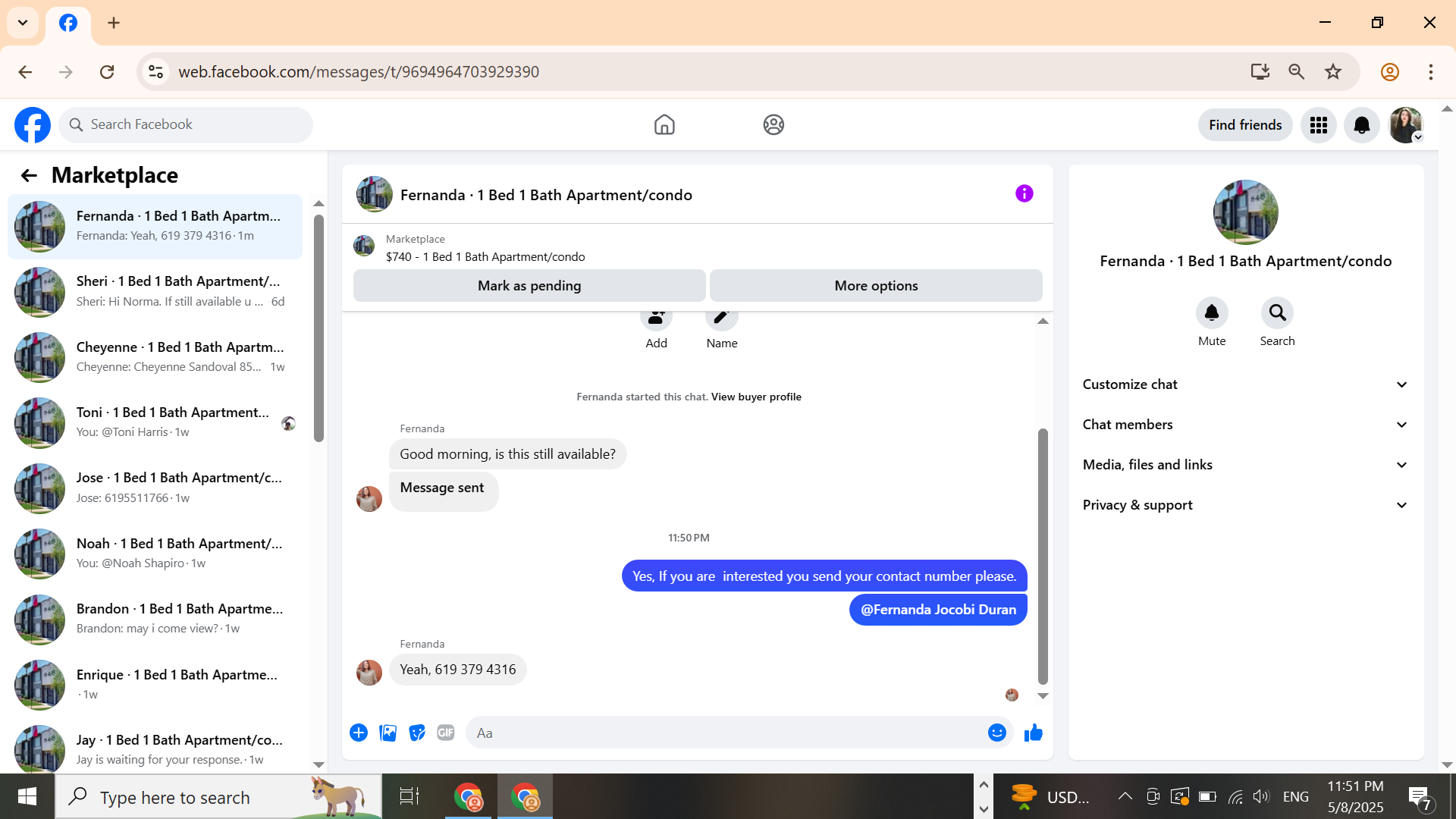1456x819 pixels.
Task: Click the Search Facebook field
Action: 186,124
